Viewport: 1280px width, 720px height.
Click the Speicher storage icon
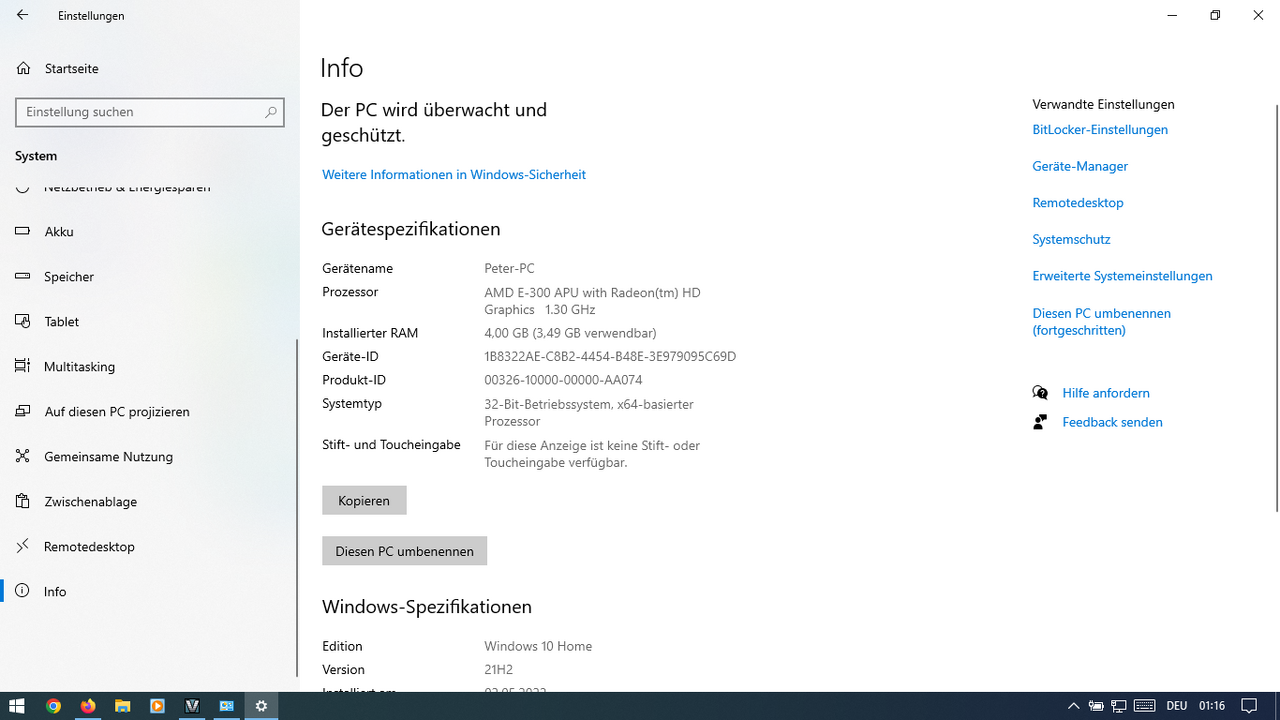[x=23, y=276]
